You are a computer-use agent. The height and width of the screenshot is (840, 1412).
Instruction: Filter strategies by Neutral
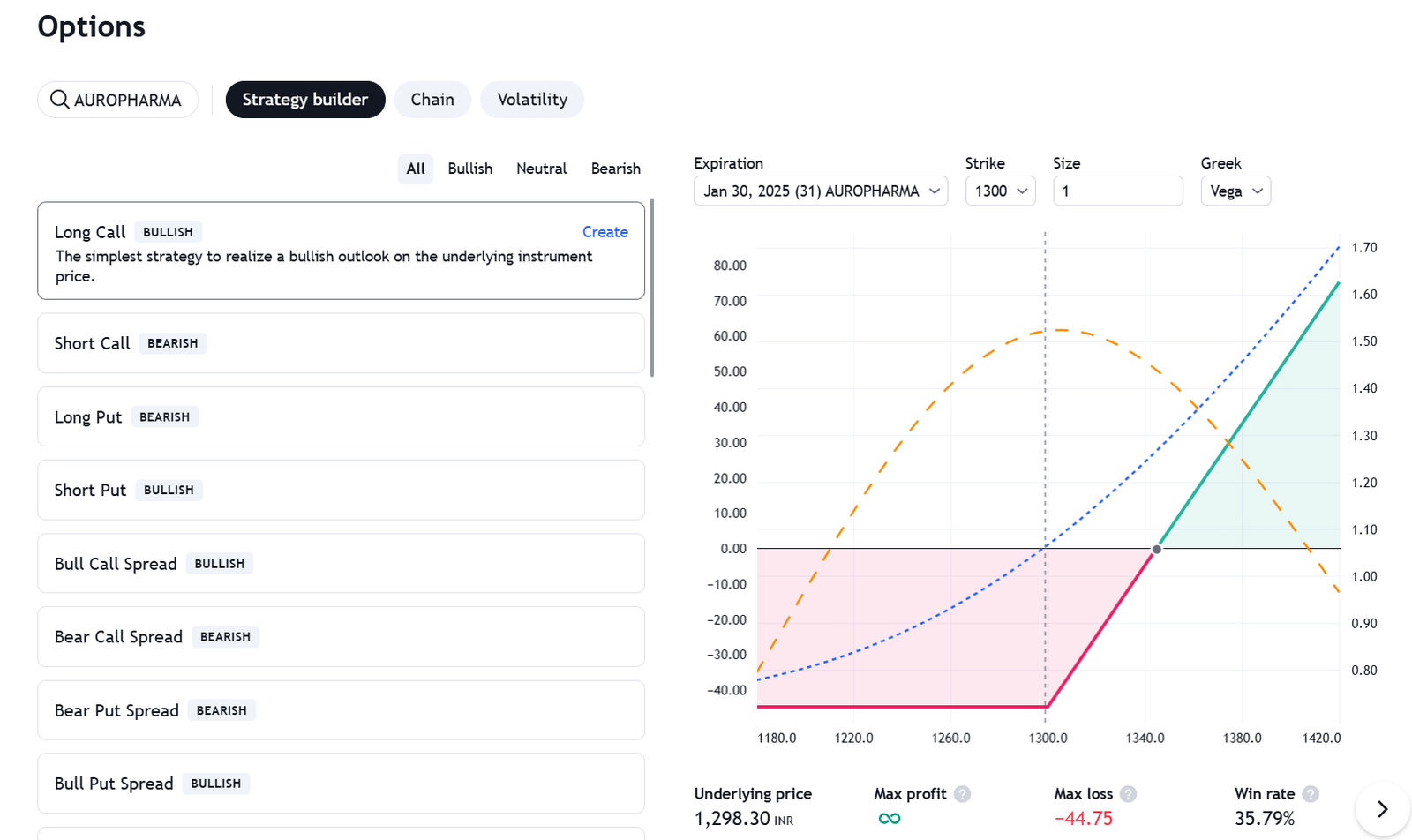pyautogui.click(x=541, y=169)
